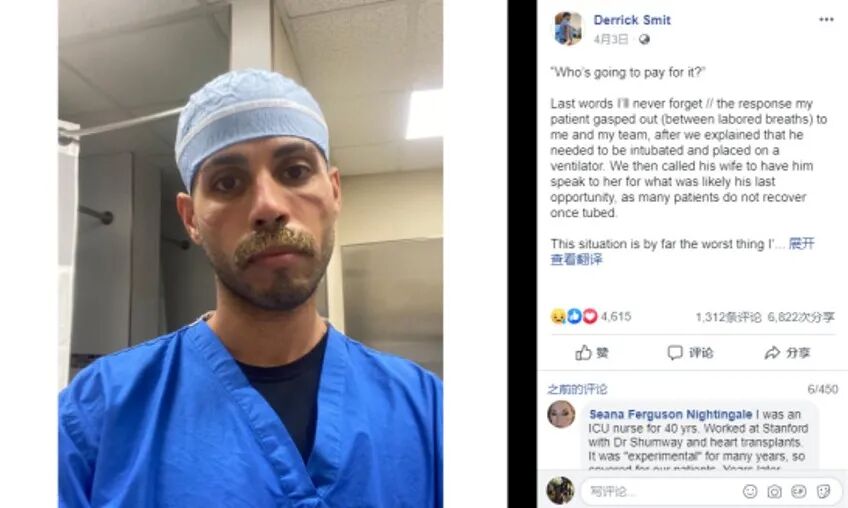The width and height of the screenshot is (848, 508).
Task: Open Derrick Smit's profile picture thumbnail
Action: tap(568, 28)
